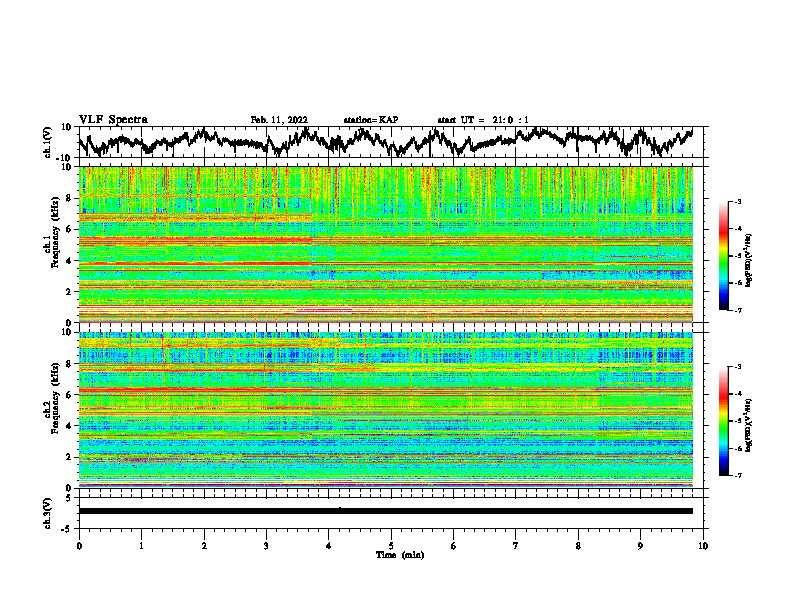Click time axis tick label "8"

point(578,546)
